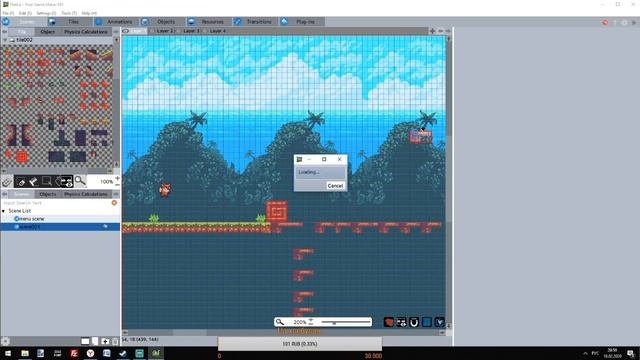Click the canvas horizontal scrollbar
The height and width of the screenshot is (360, 640).
[x=284, y=333]
